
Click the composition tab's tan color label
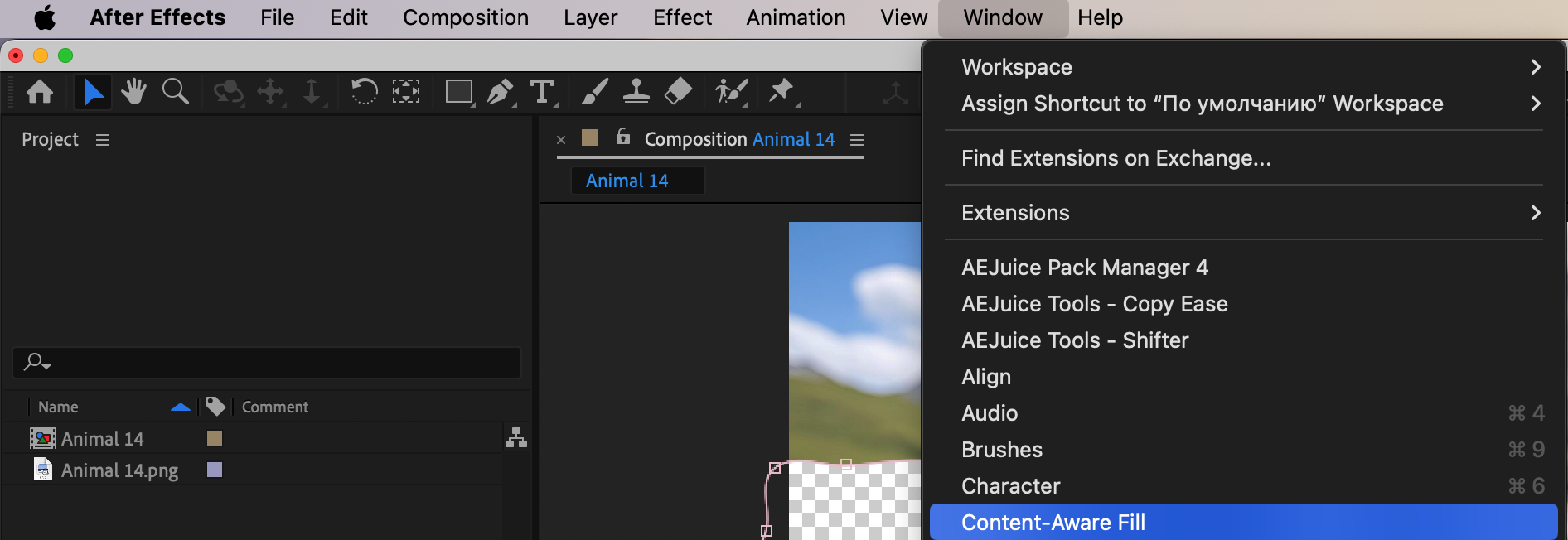click(590, 137)
